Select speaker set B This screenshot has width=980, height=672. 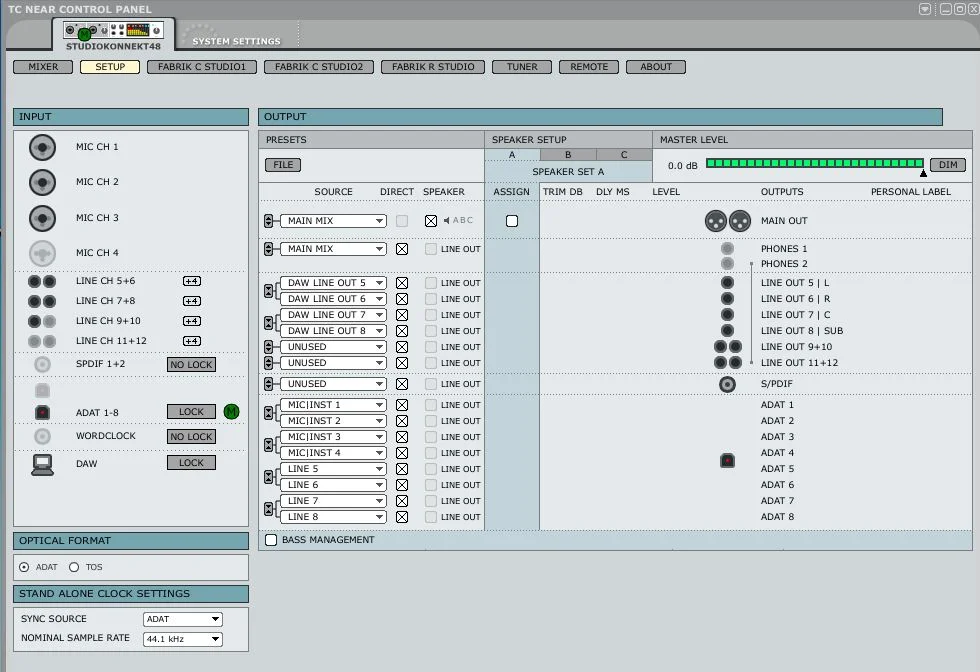(568, 154)
